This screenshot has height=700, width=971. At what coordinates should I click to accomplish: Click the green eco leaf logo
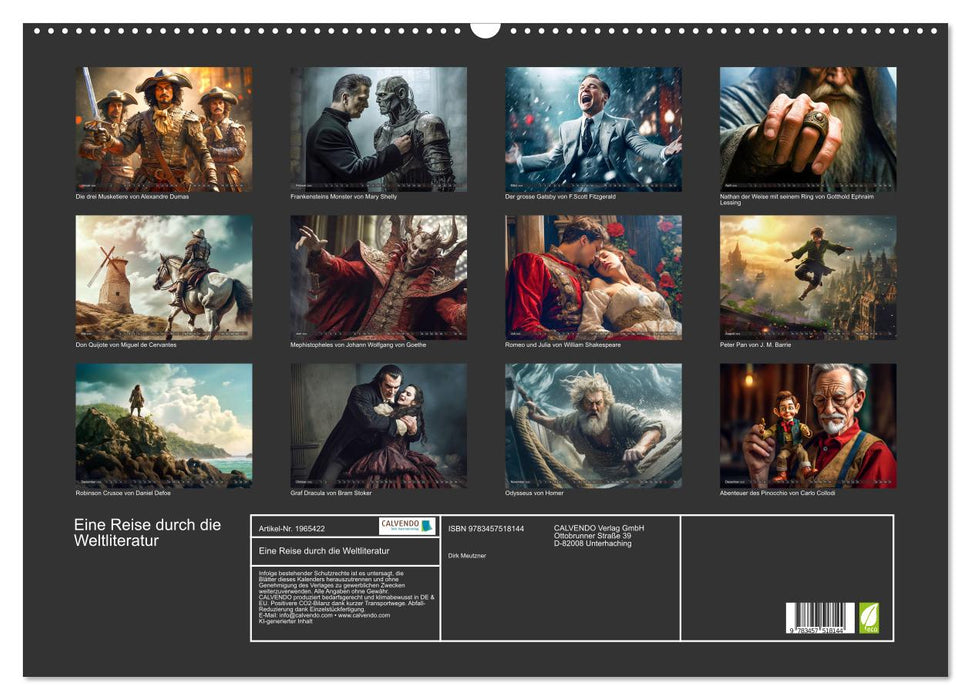coord(869,617)
